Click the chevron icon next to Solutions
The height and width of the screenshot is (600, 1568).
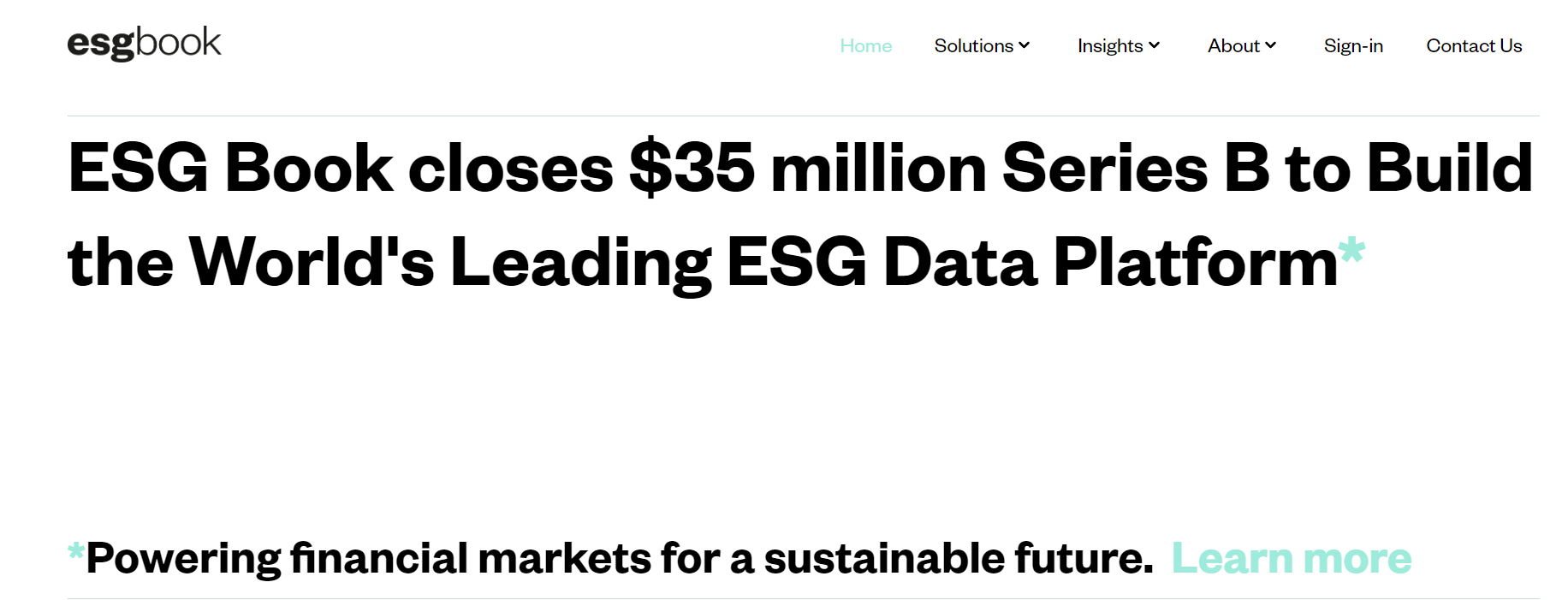[1025, 45]
